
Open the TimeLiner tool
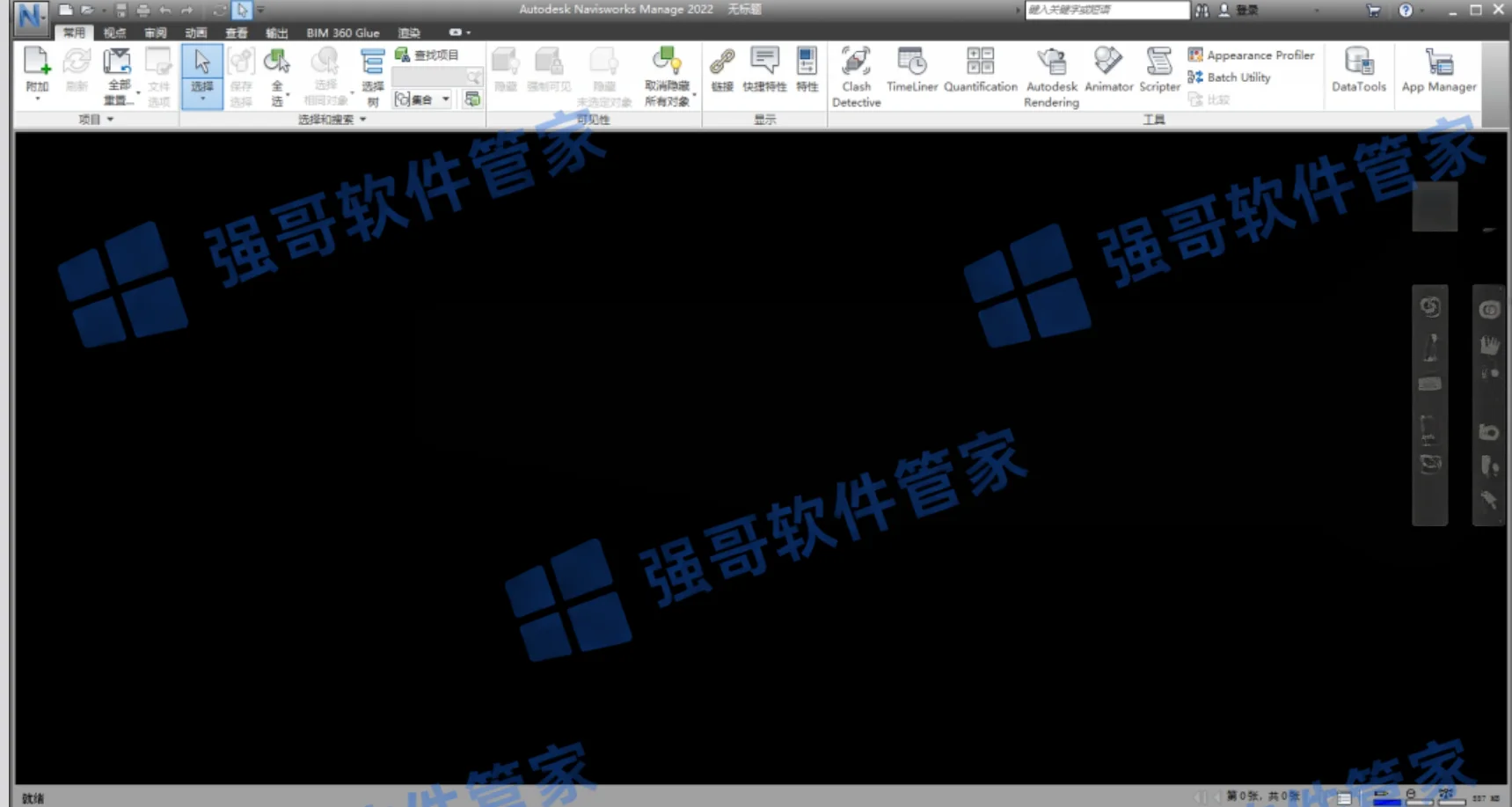tap(912, 70)
